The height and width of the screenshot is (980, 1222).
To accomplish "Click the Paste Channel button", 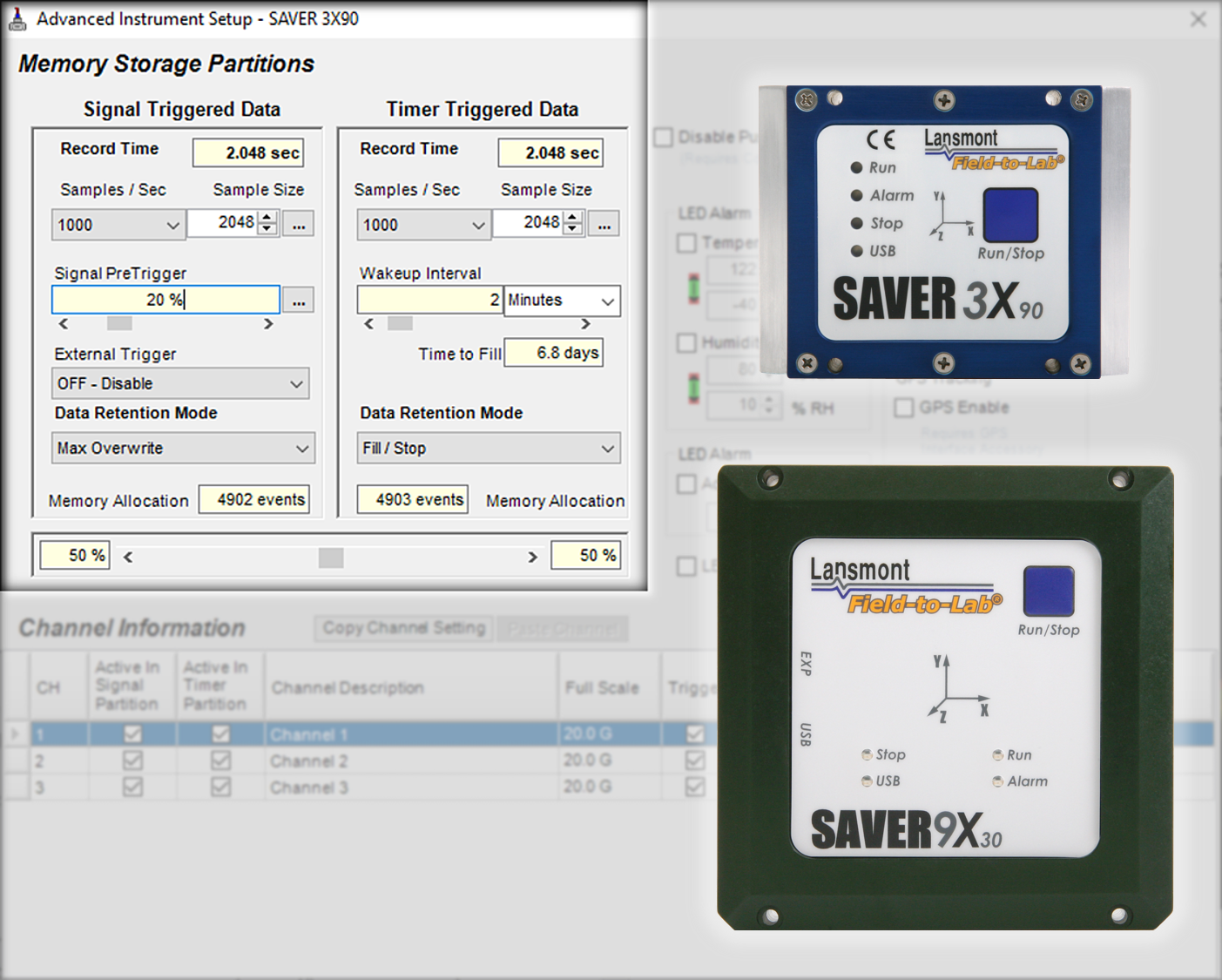I will [x=563, y=628].
